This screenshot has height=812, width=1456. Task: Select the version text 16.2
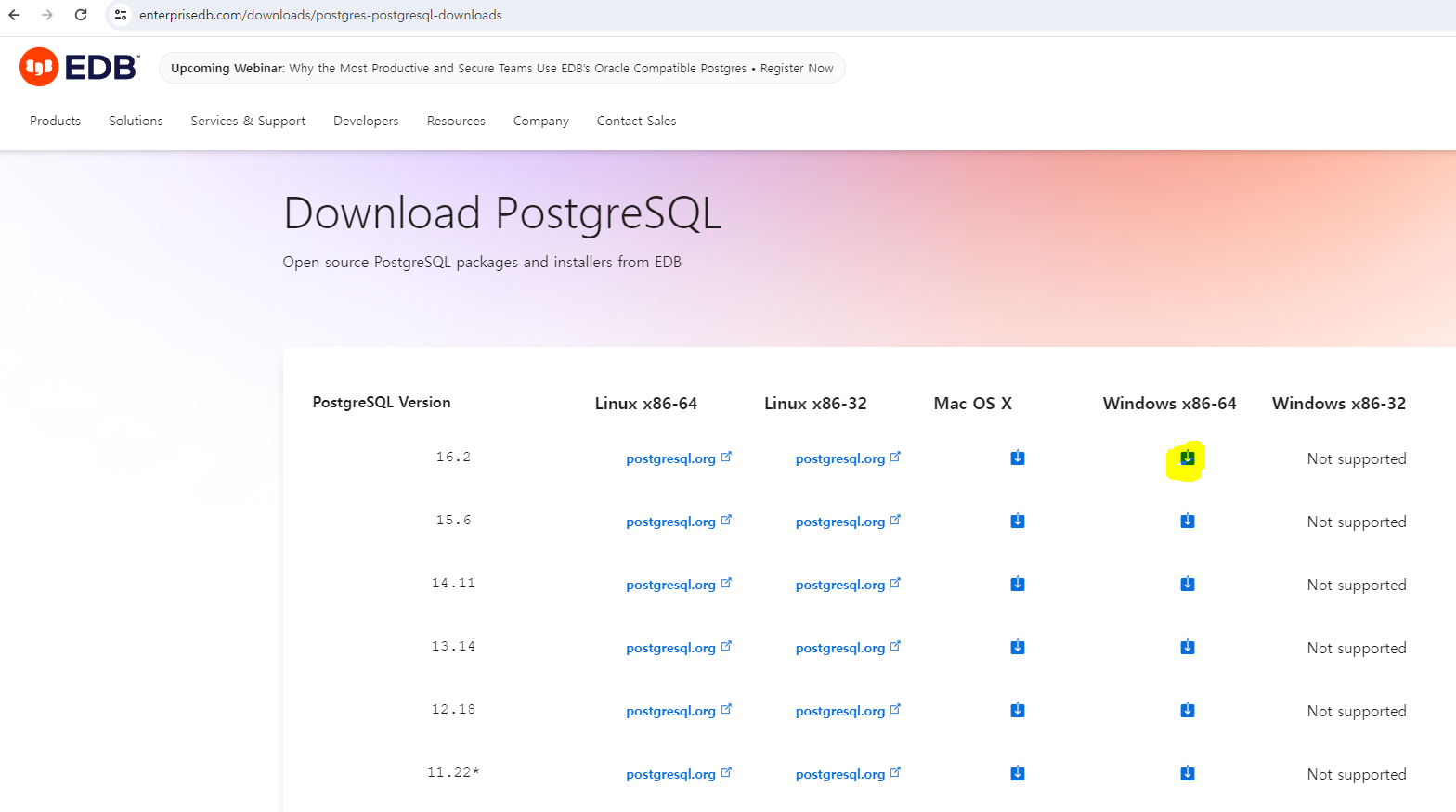point(453,457)
